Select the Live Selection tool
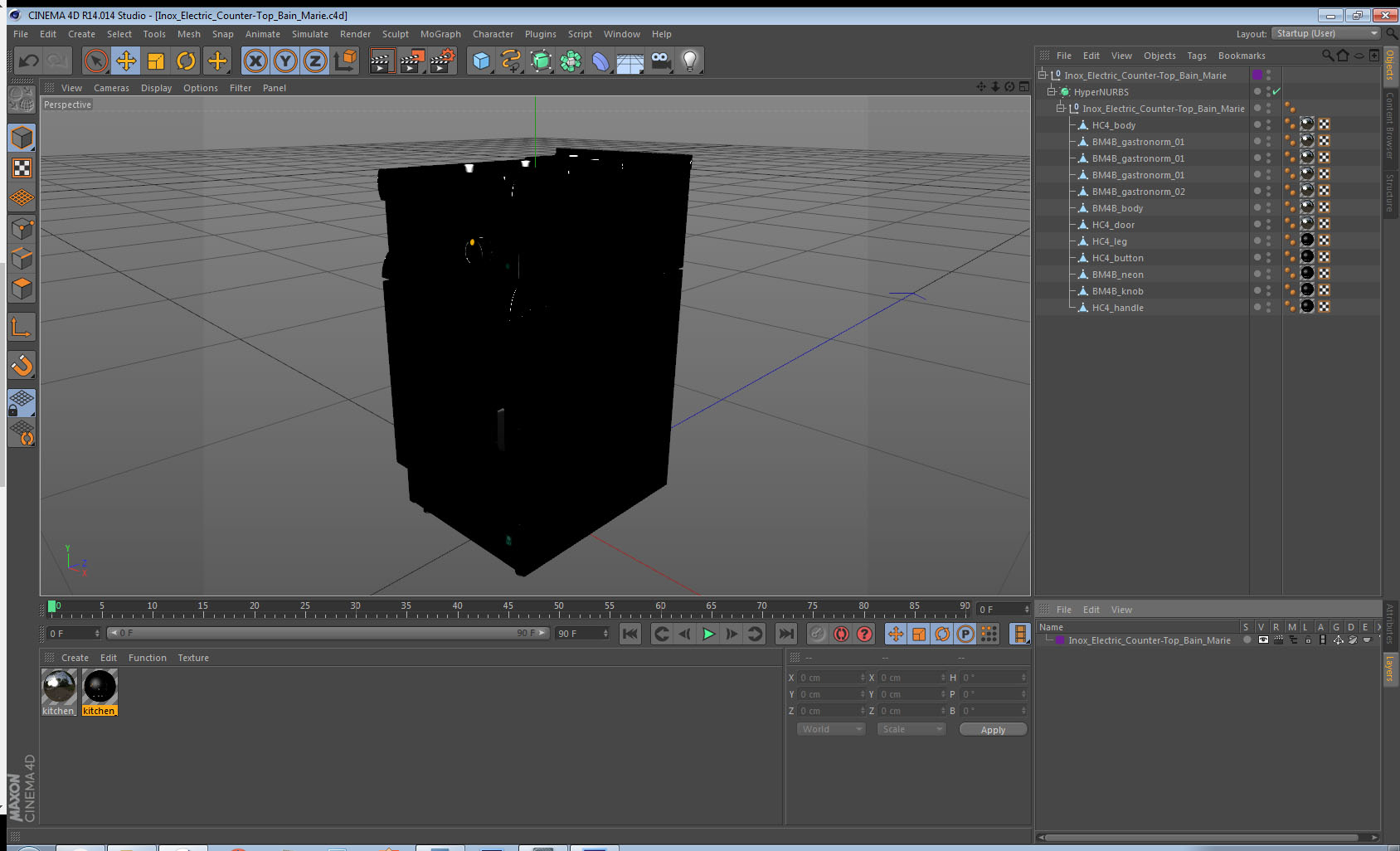The image size is (1400, 851). point(96,61)
